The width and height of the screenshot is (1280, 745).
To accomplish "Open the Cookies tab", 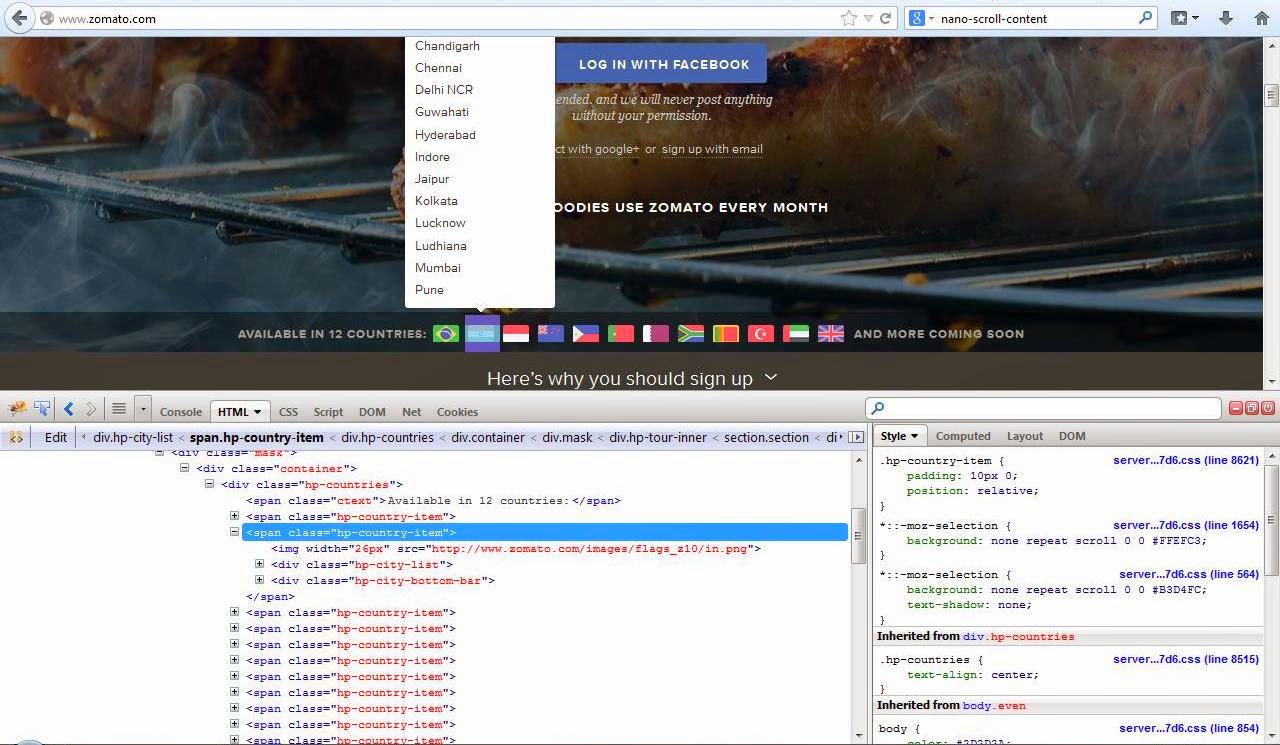I will [x=457, y=412].
